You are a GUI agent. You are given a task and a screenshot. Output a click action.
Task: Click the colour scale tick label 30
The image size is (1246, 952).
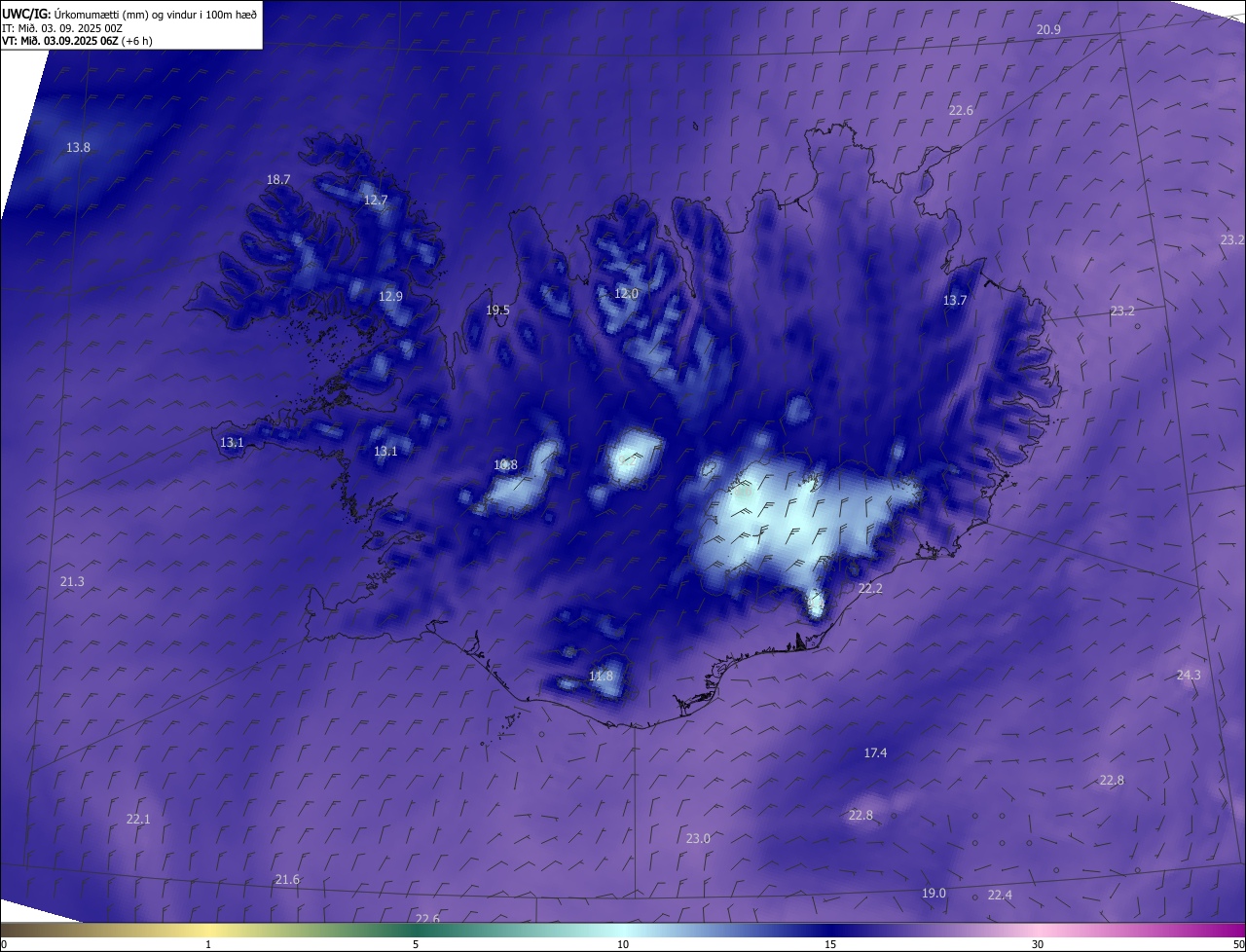(x=1038, y=945)
